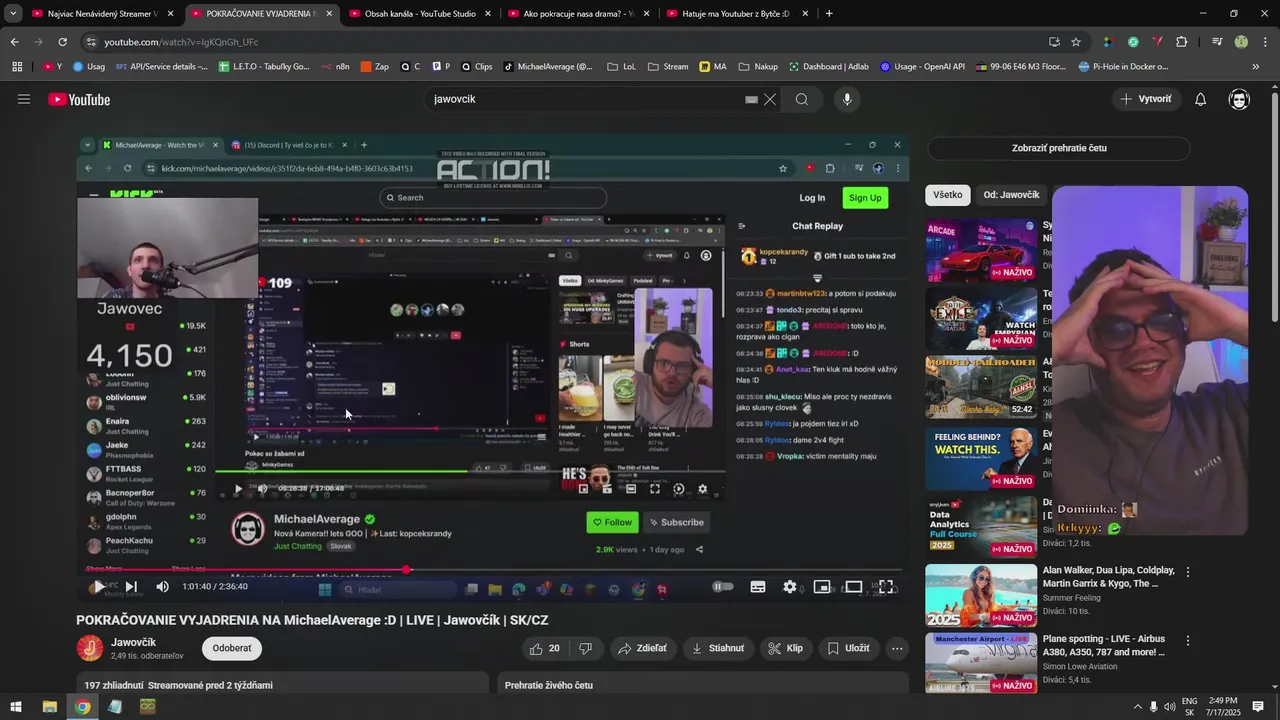Switch player to miniplayer mode

pyautogui.click(x=822, y=587)
